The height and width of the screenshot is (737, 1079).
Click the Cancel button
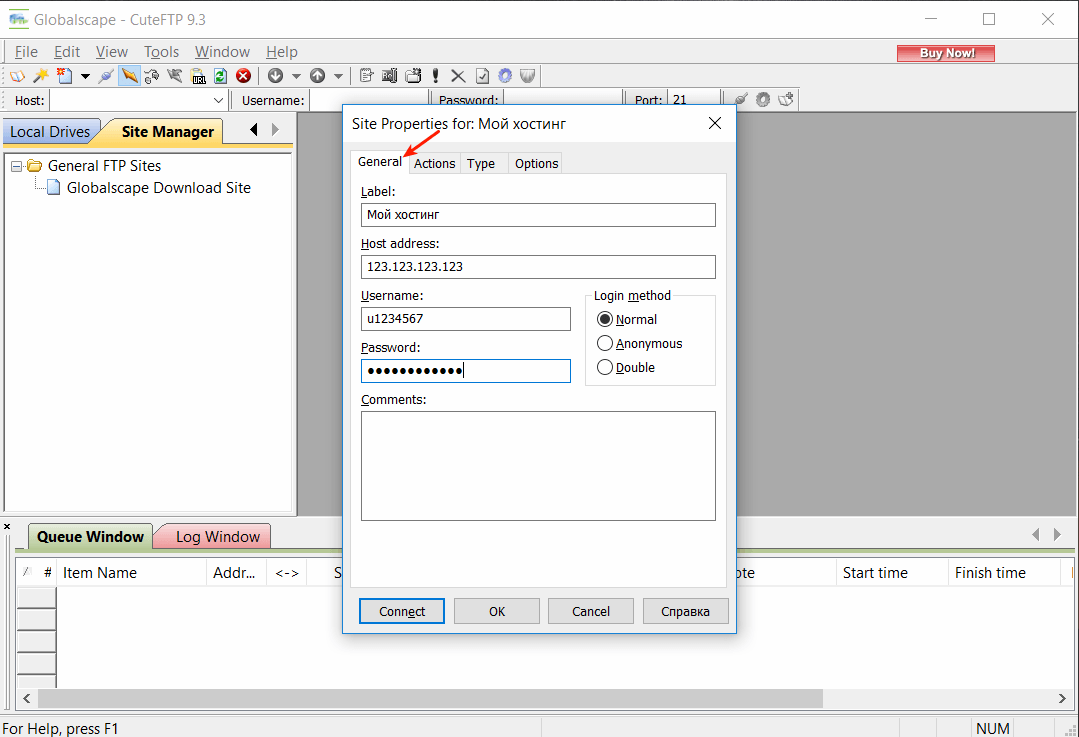590,611
